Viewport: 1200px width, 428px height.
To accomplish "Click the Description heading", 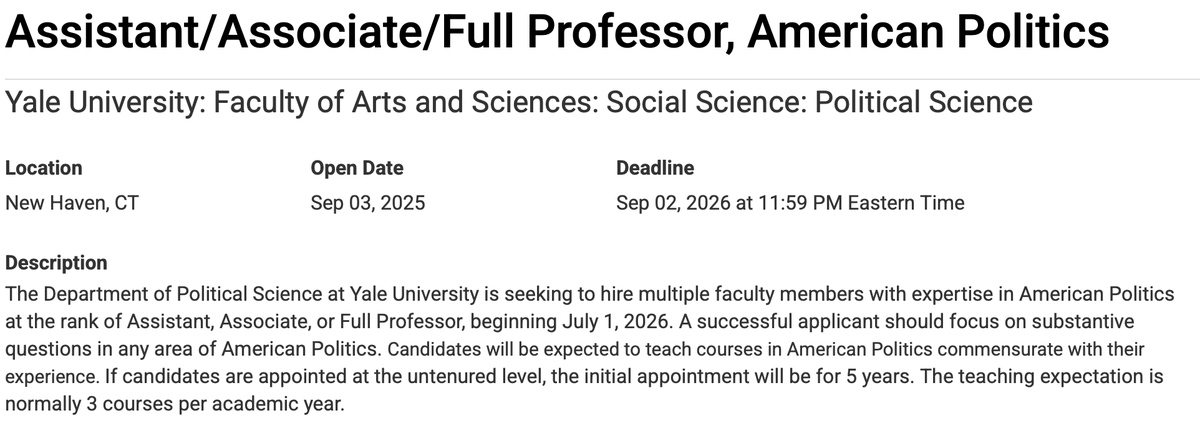I will 56,263.
